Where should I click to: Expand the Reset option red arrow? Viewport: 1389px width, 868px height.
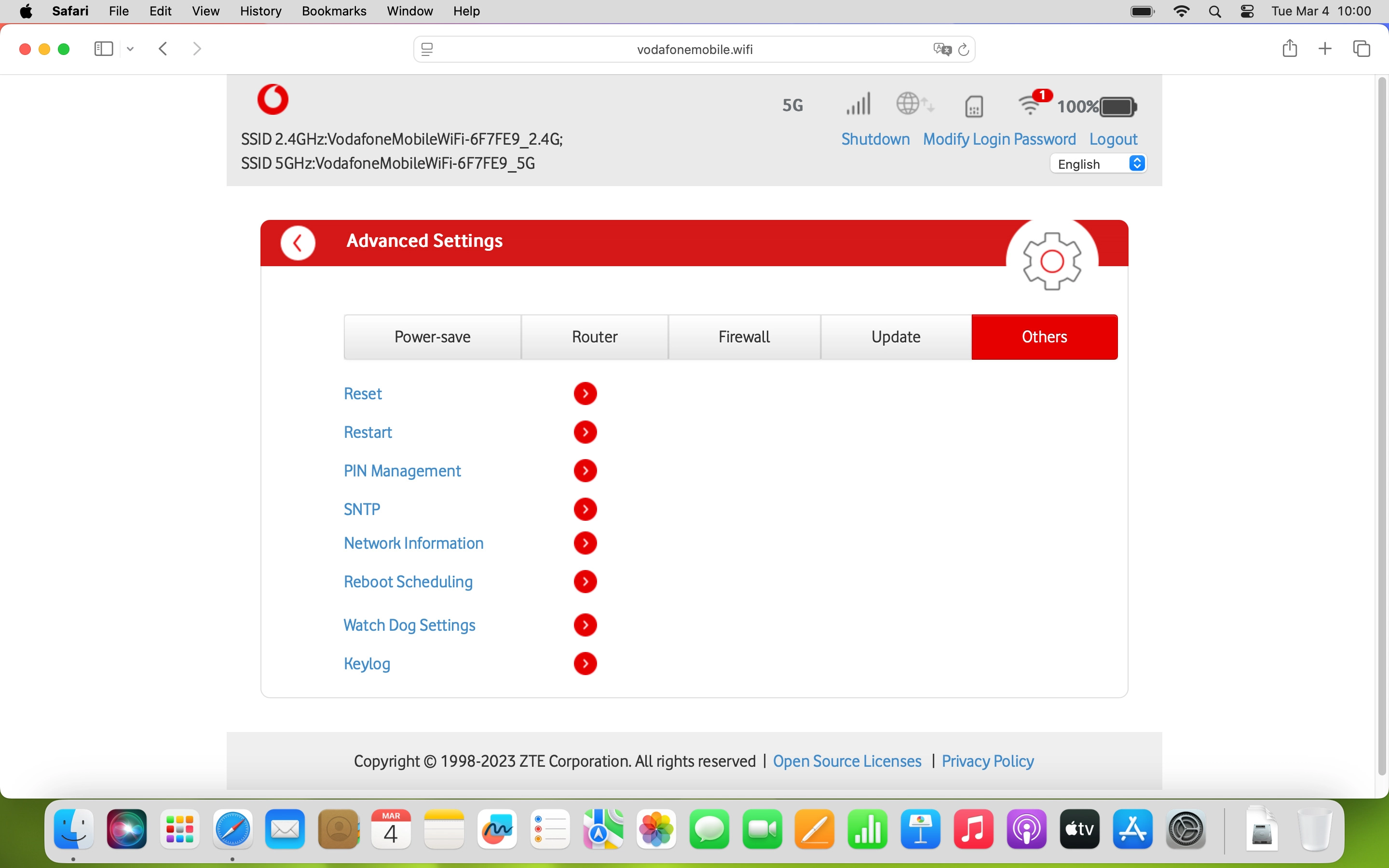[x=585, y=394]
